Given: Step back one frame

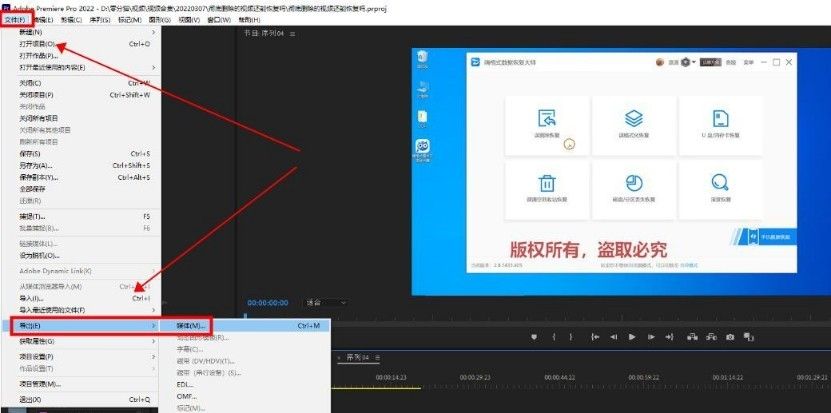Looking at the screenshot, I should pos(614,337).
